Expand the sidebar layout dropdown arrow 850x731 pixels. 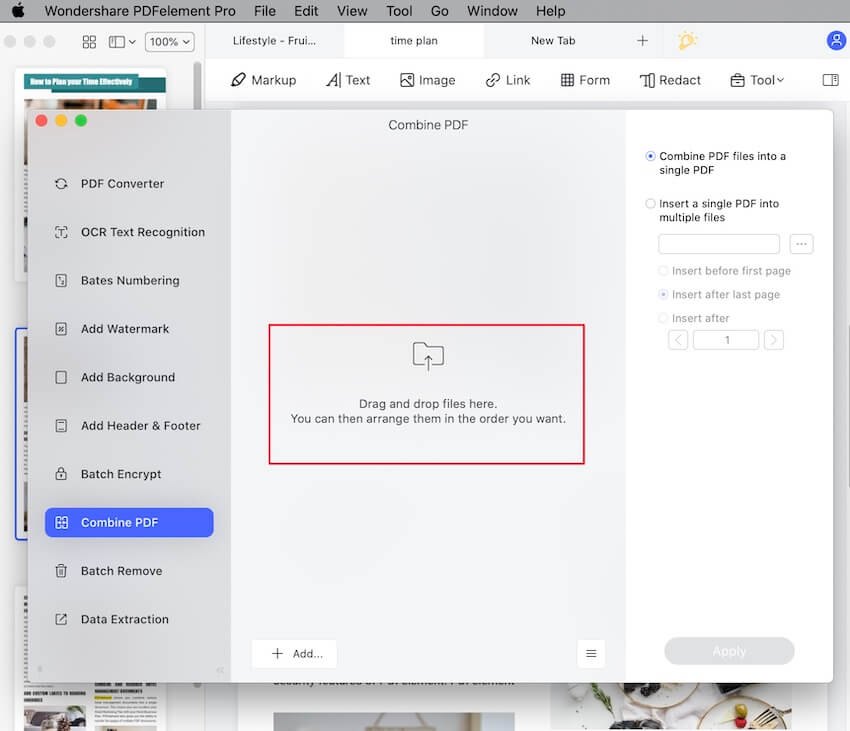click(132, 42)
